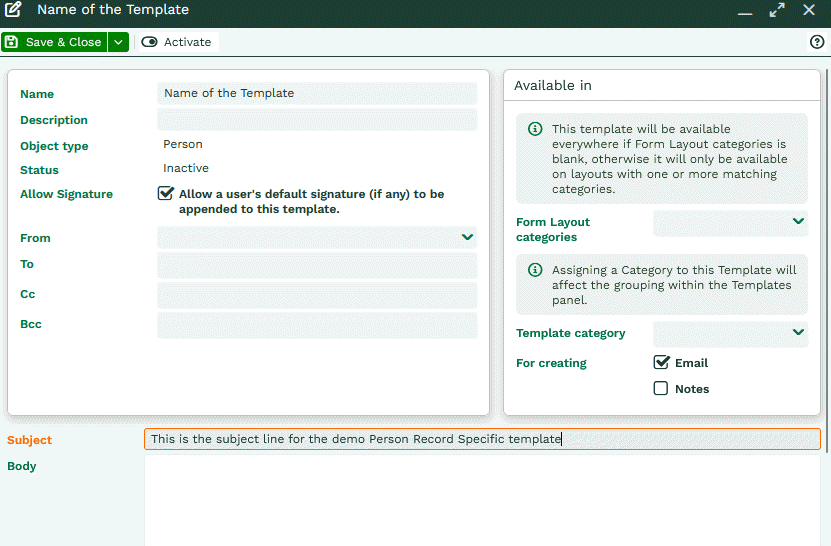Click the info icon beside 'This template will be available'

tap(535, 129)
